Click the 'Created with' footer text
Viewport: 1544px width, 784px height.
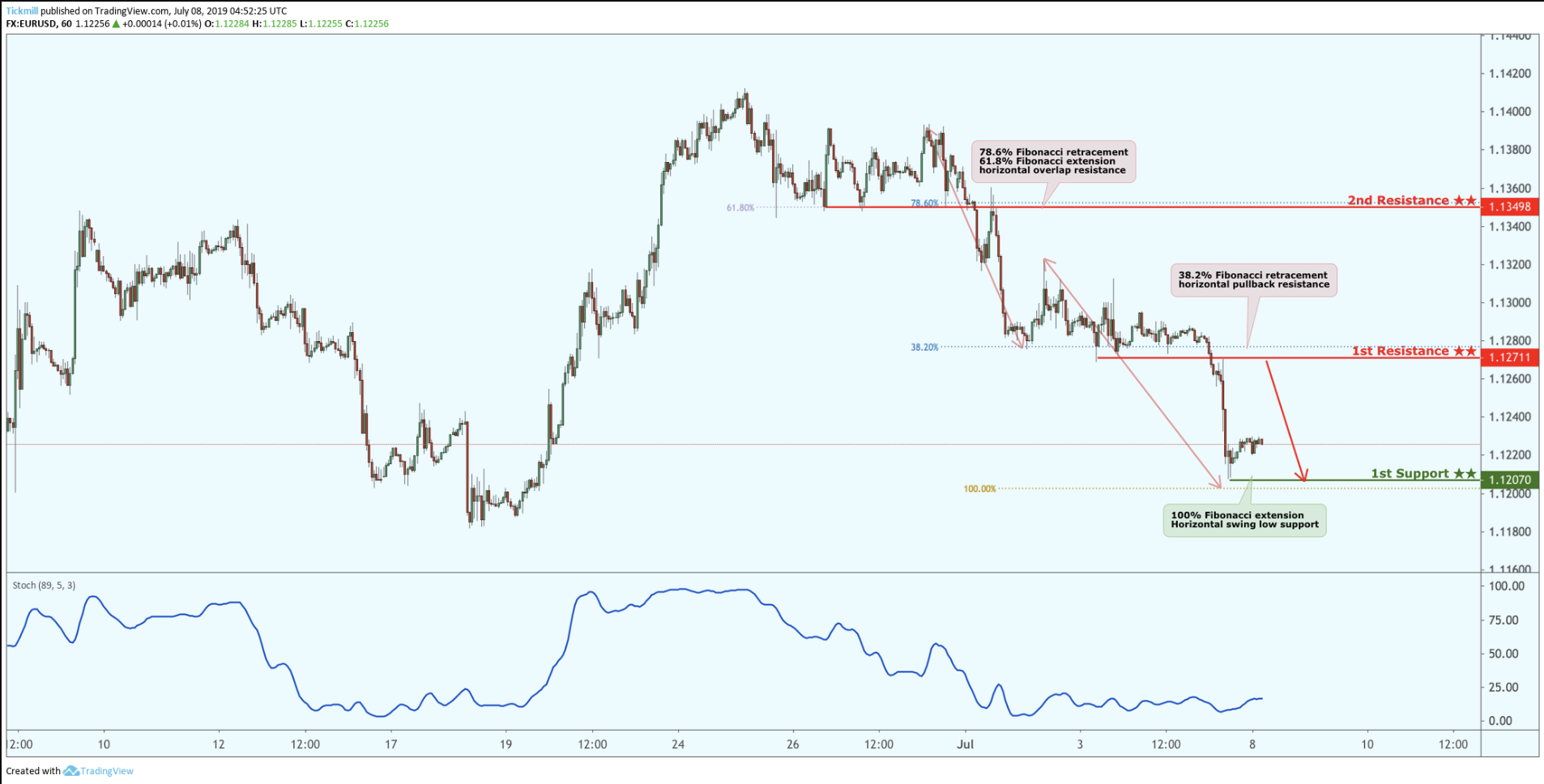[x=33, y=771]
